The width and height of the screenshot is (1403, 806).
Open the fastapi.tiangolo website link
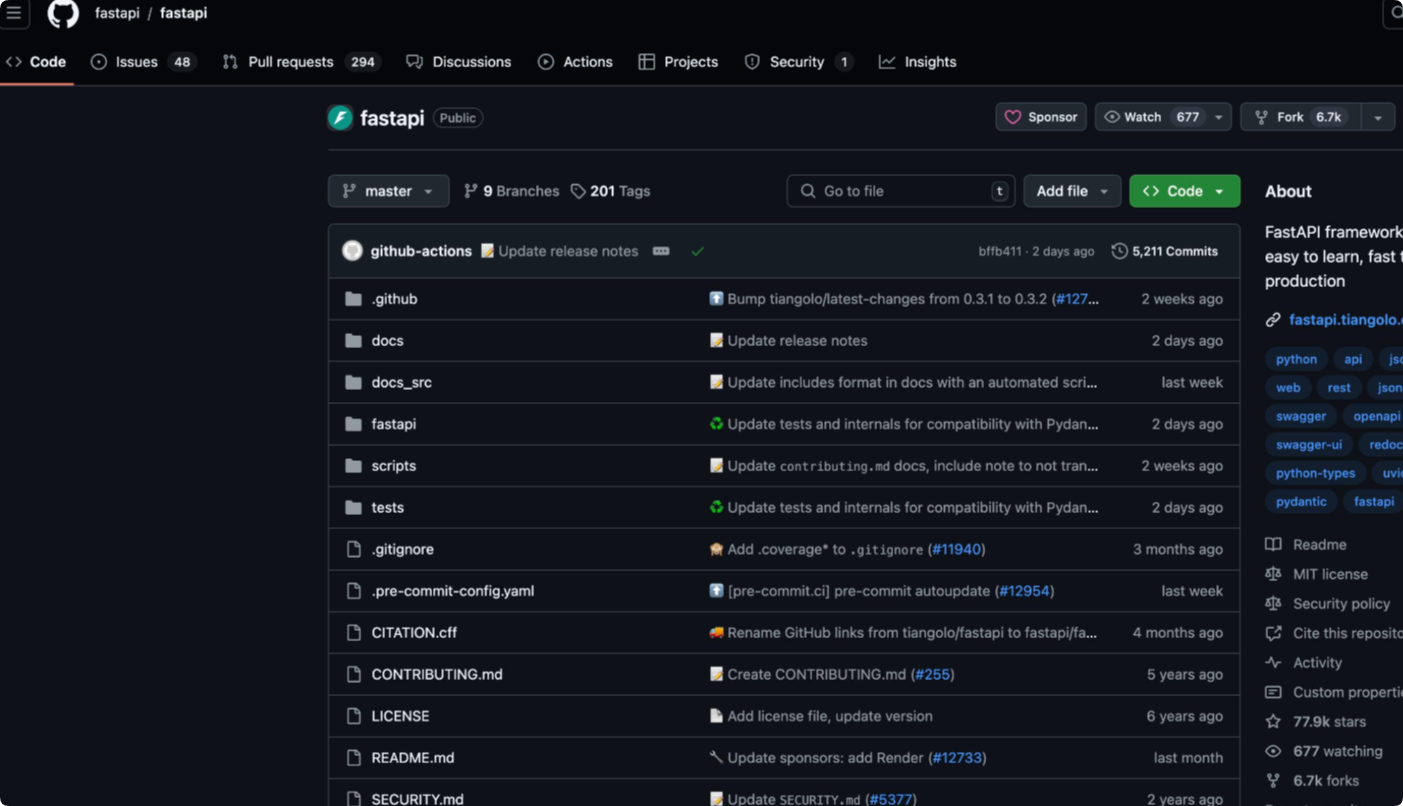1345,320
